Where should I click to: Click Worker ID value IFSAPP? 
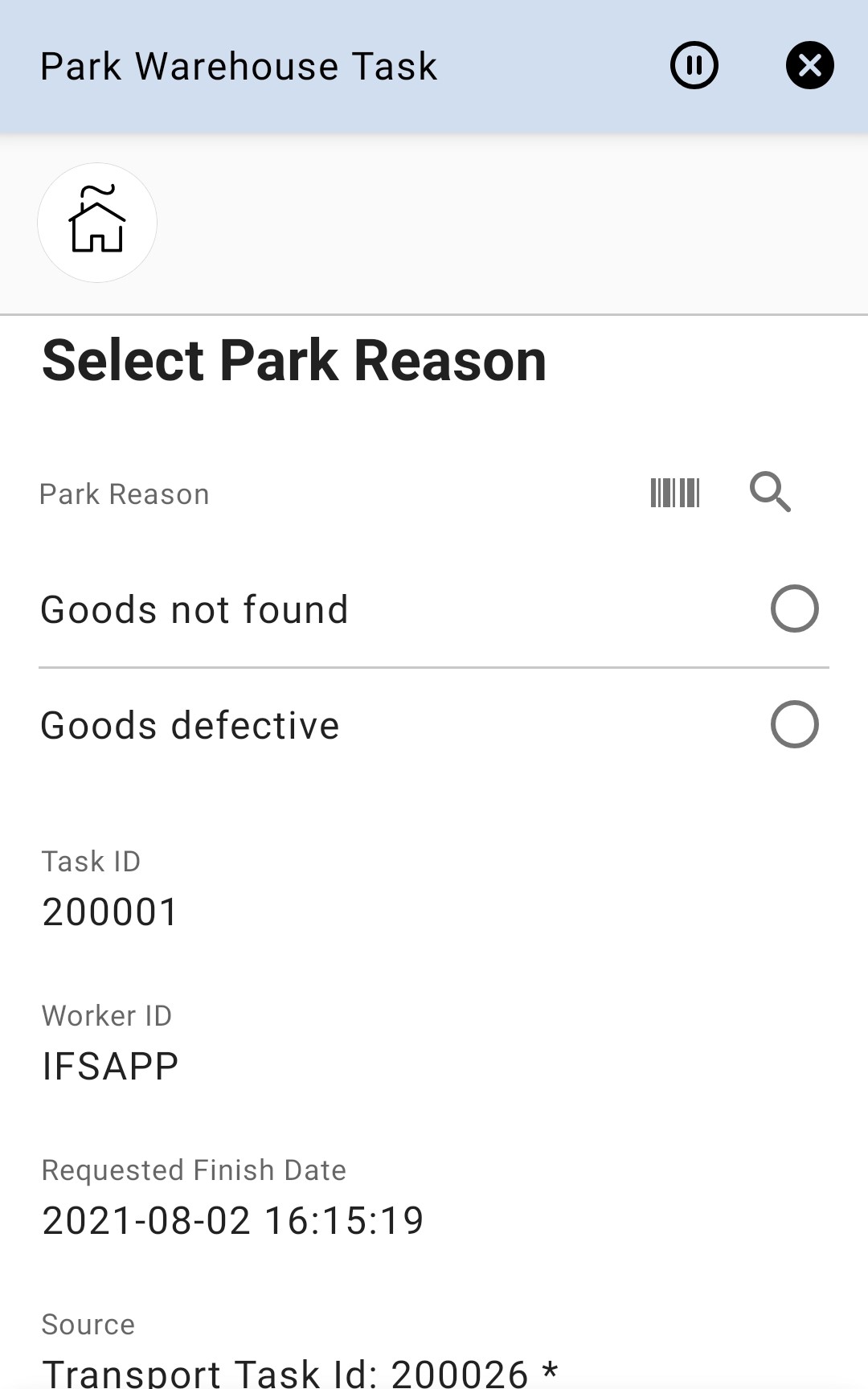[110, 1067]
